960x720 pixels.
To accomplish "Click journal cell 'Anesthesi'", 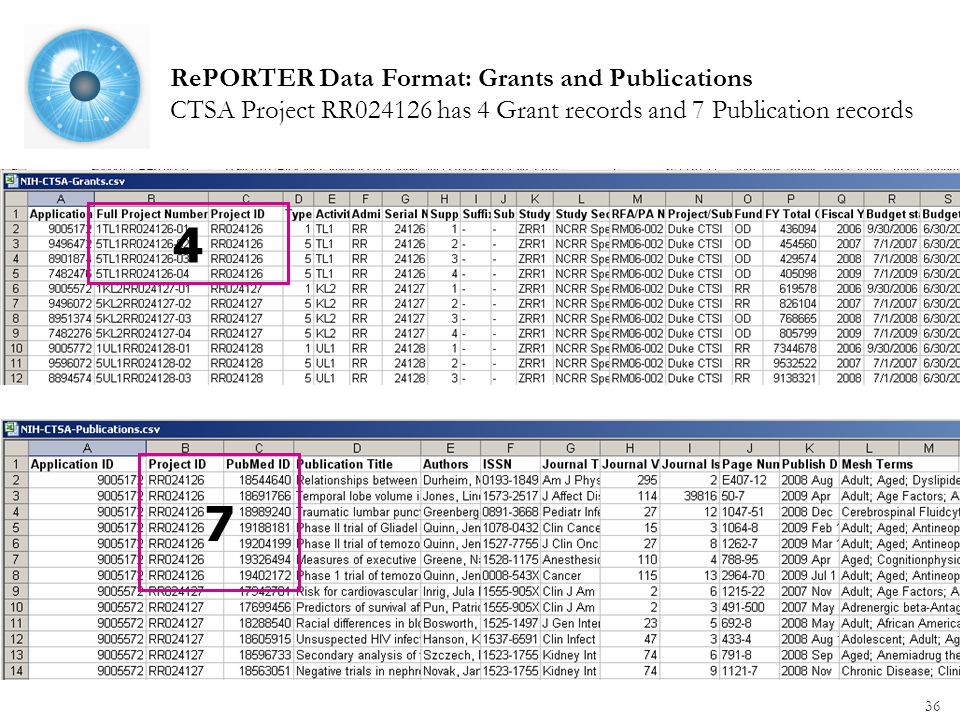I will tap(570, 560).
